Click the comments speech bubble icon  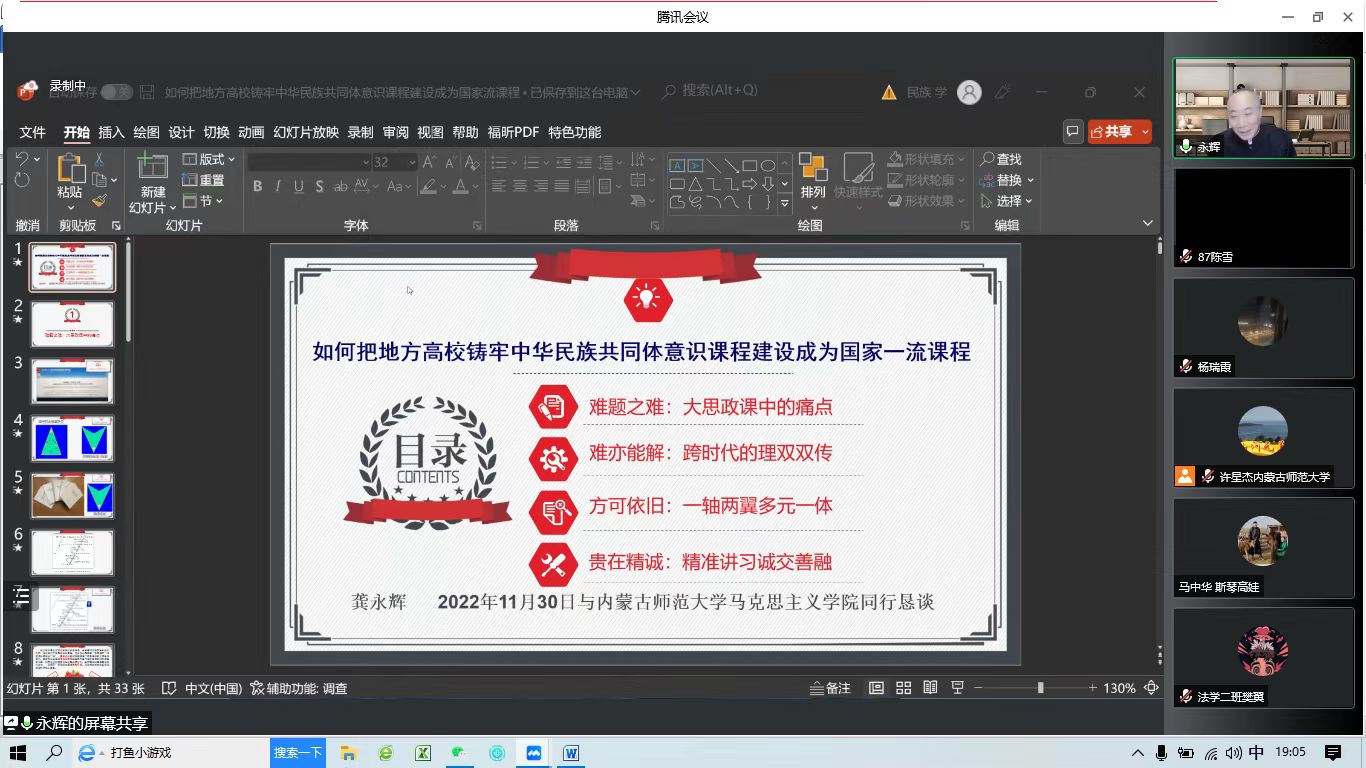pos(1072,132)
